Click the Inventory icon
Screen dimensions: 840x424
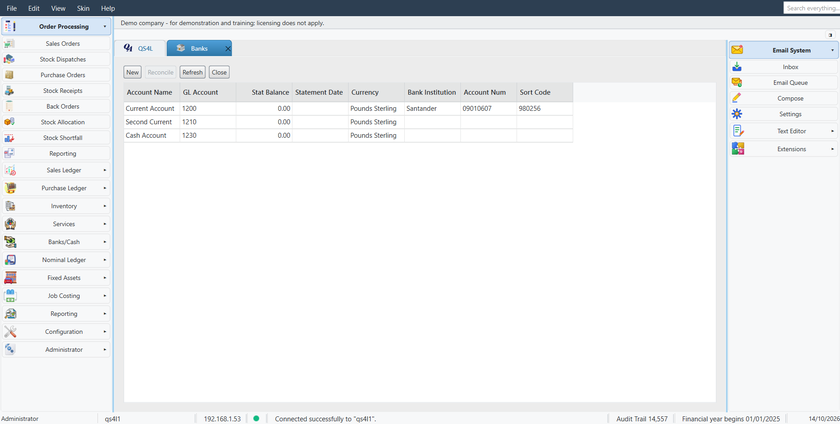(x=10, y=206)
